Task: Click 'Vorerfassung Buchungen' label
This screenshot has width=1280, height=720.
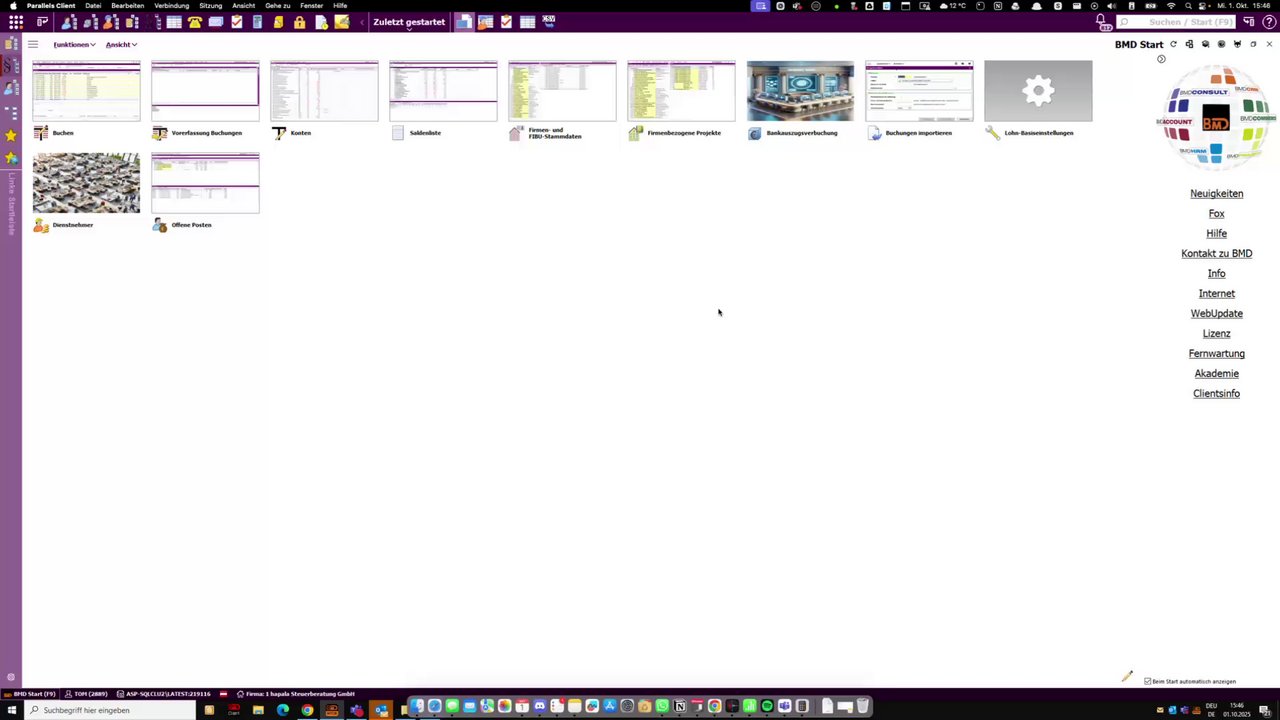Action: [x=207, y=133]
